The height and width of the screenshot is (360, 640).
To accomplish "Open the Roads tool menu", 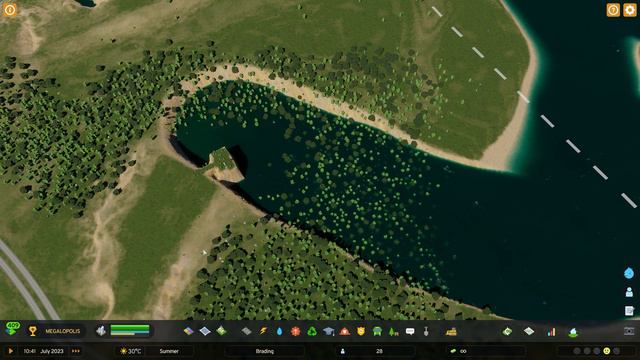I will 247,331.
